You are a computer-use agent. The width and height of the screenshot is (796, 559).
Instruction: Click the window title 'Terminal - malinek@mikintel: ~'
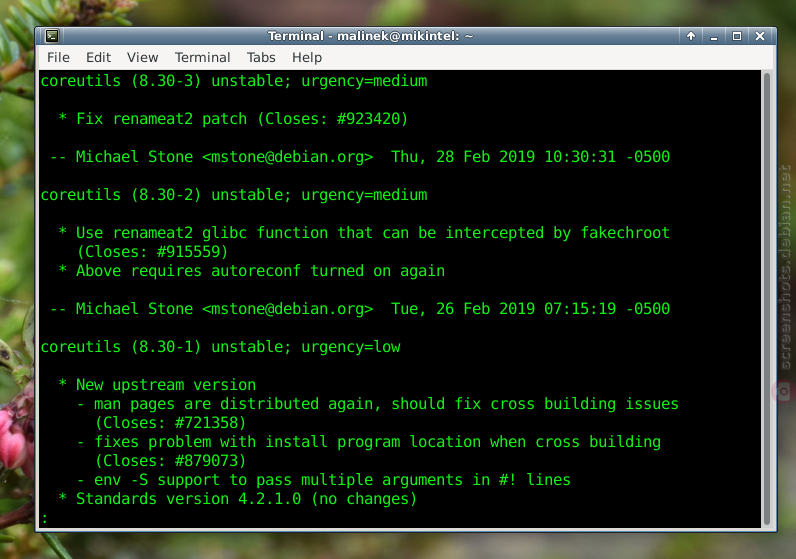[370, 36]
